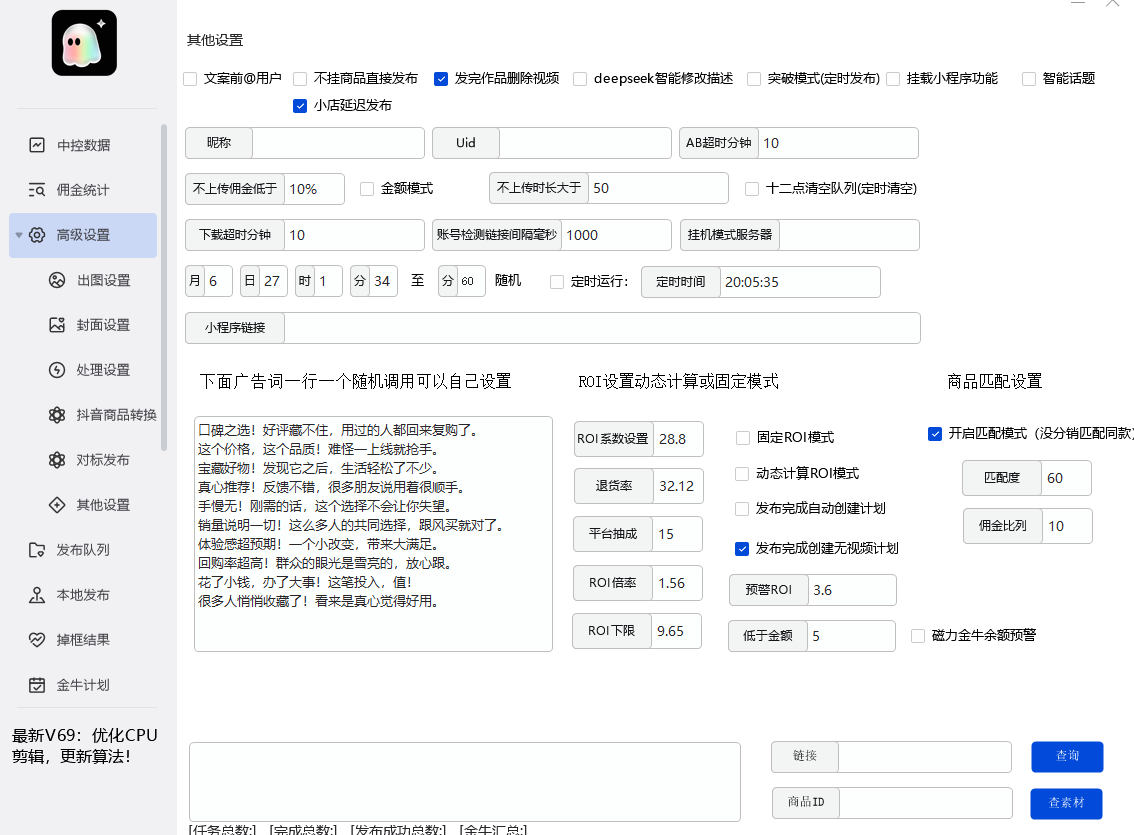The width and height of the screenshot is (1134, 835).
Task: Uncheck 开启匹配模式 checkbox
Action: point(935,434)
